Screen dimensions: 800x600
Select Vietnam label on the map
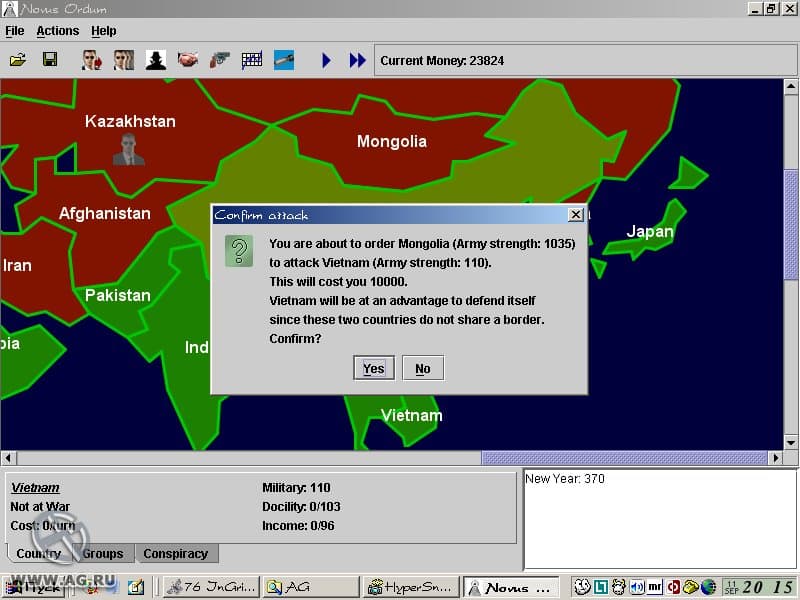[412, 415]
